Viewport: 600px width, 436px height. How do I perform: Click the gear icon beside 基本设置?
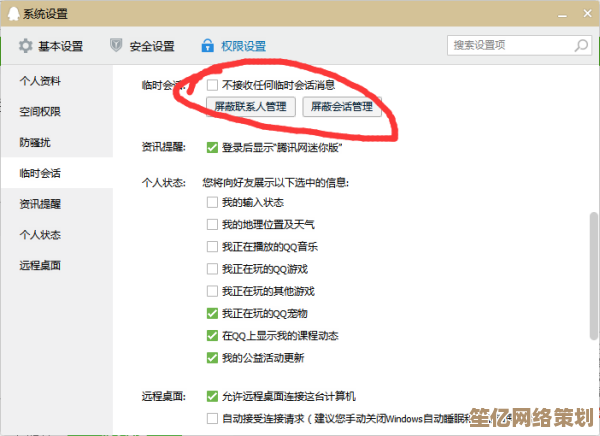[23, 46]
